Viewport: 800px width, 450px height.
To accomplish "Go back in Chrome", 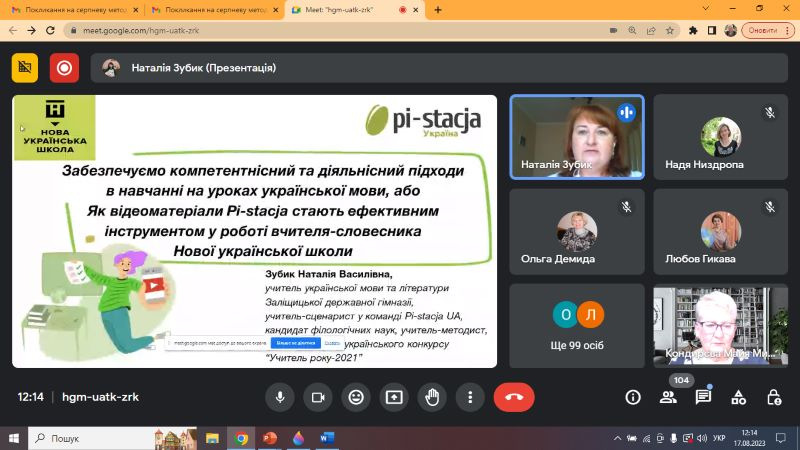I will coord(13,31).
